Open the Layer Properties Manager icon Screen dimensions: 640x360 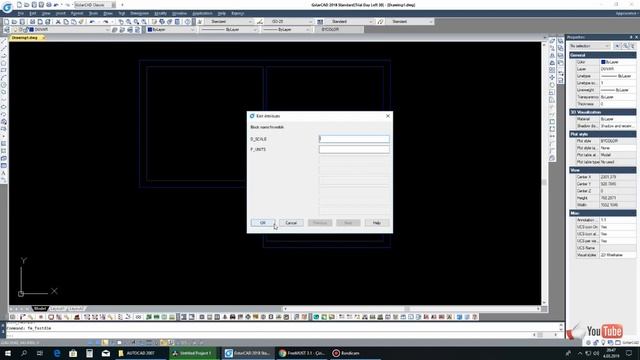[7, 30]
